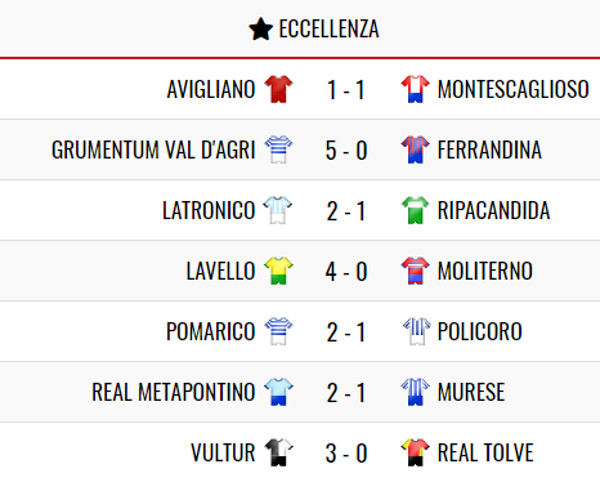Click the star icon beside Eccellenza
The image size is (600, 482).
260,30
